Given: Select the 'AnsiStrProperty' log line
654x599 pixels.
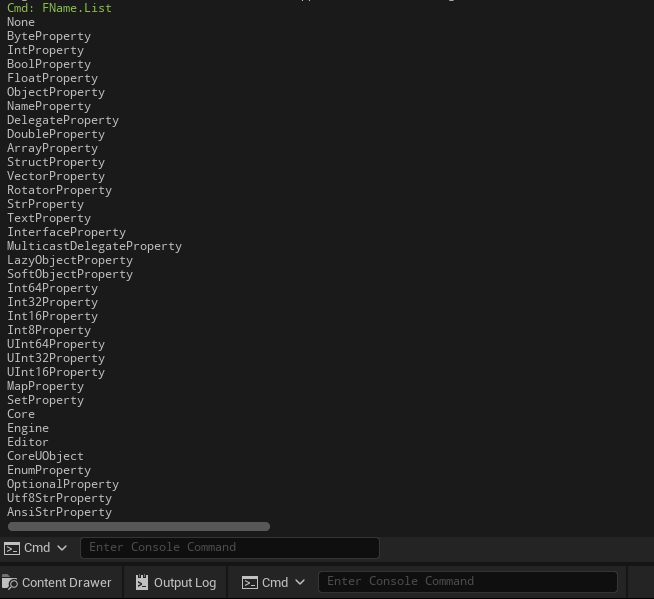Looking at the screenshot, I should [x=59, y=512].
